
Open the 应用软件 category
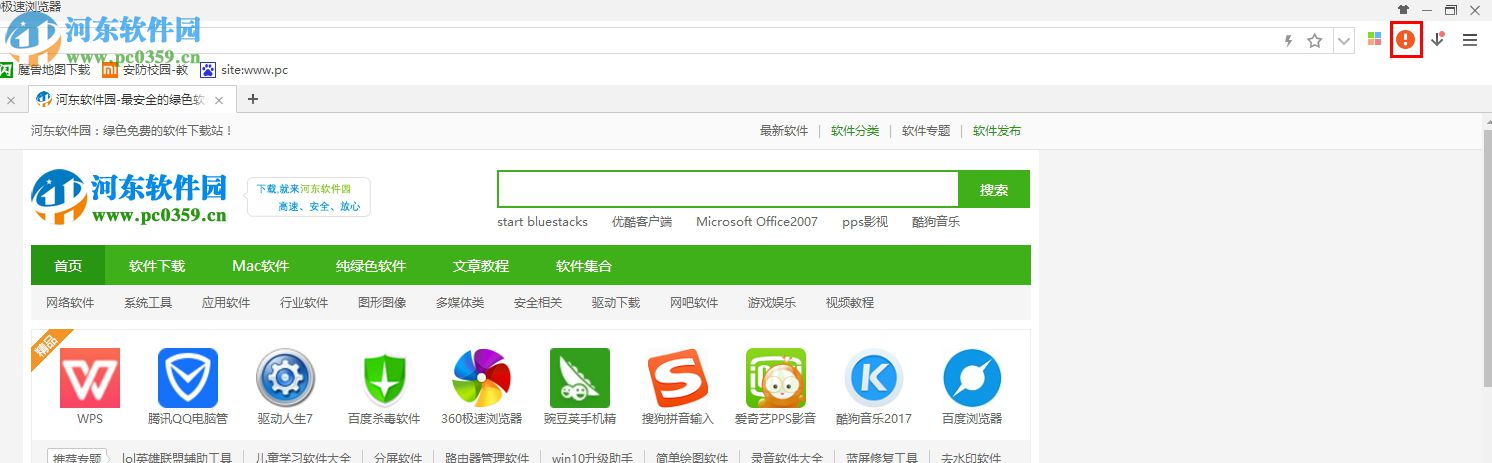[x=226, y=303]
